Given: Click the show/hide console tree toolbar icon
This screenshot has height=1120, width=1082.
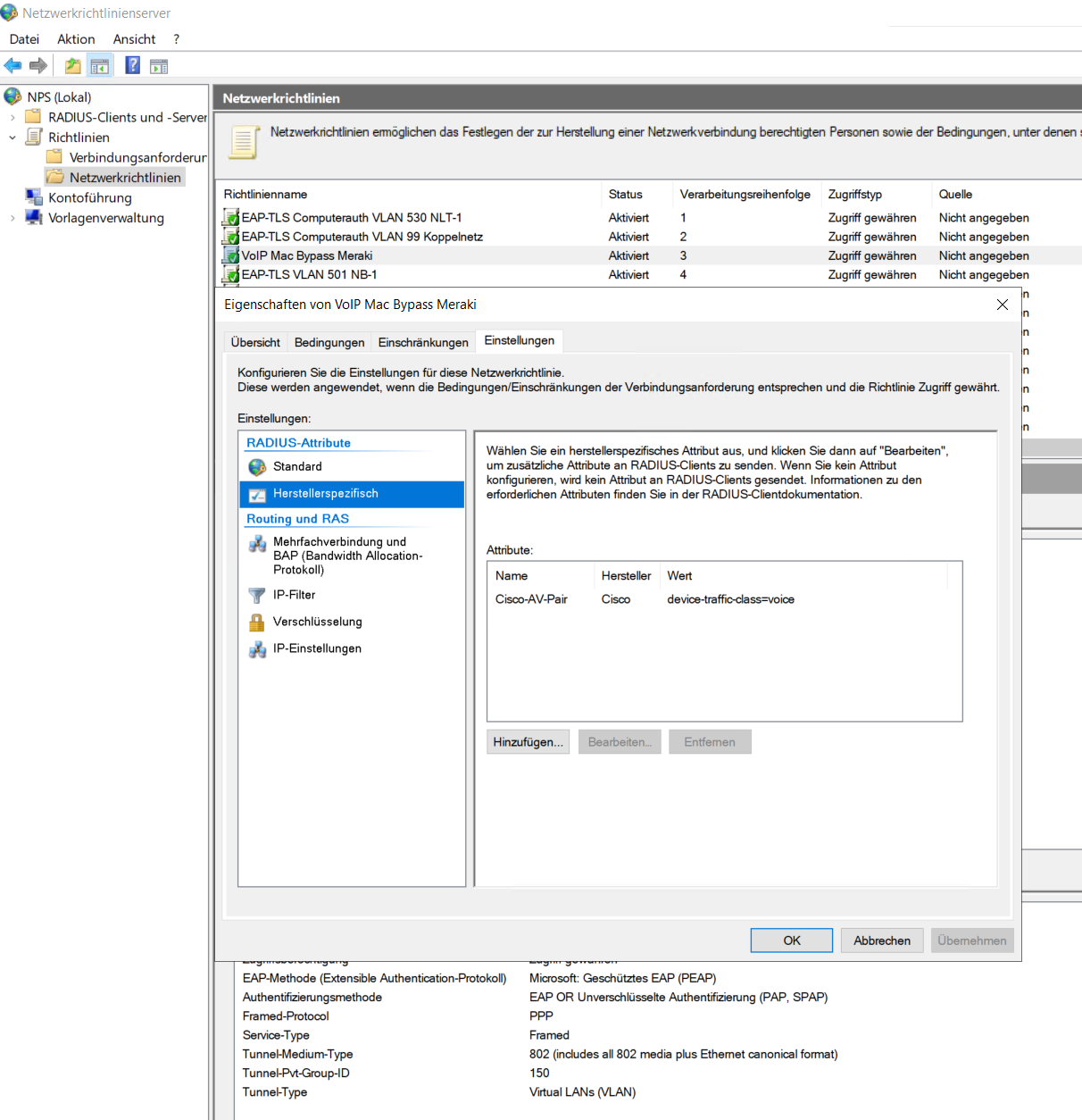Looking at the screenshot, I should (x=100, y=64).
